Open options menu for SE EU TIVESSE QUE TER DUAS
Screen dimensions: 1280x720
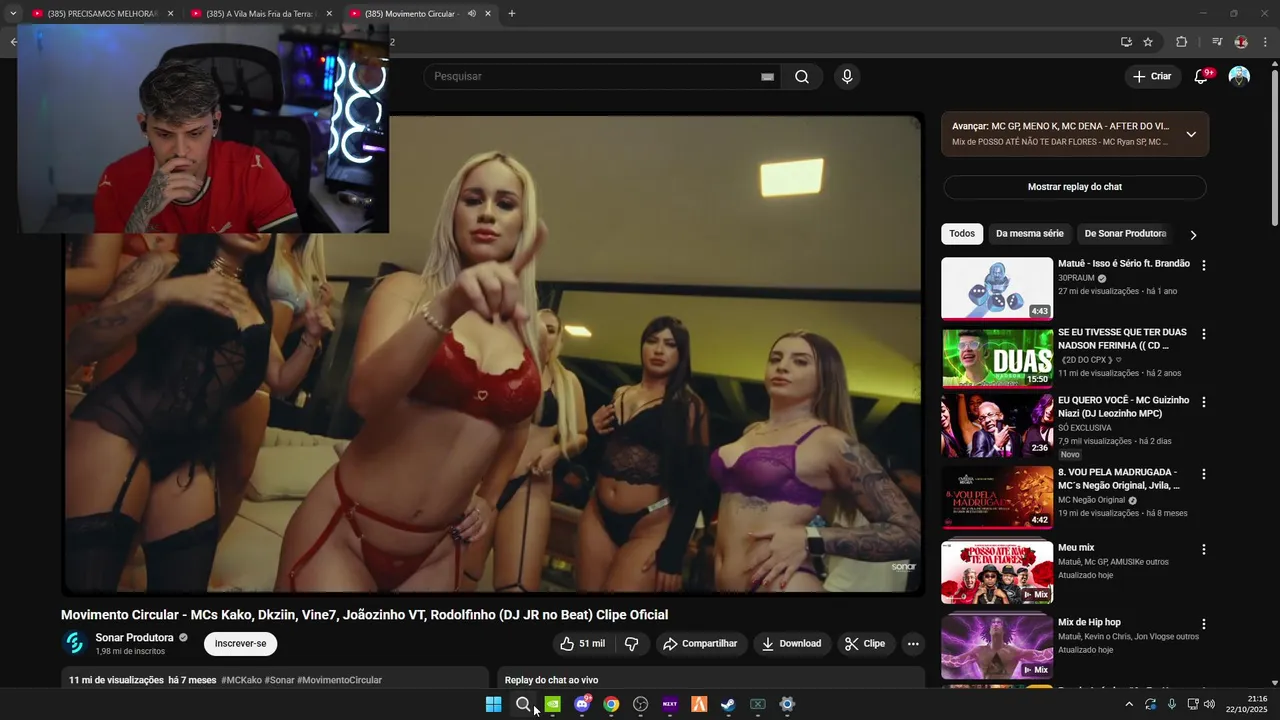click(1203, 334)
